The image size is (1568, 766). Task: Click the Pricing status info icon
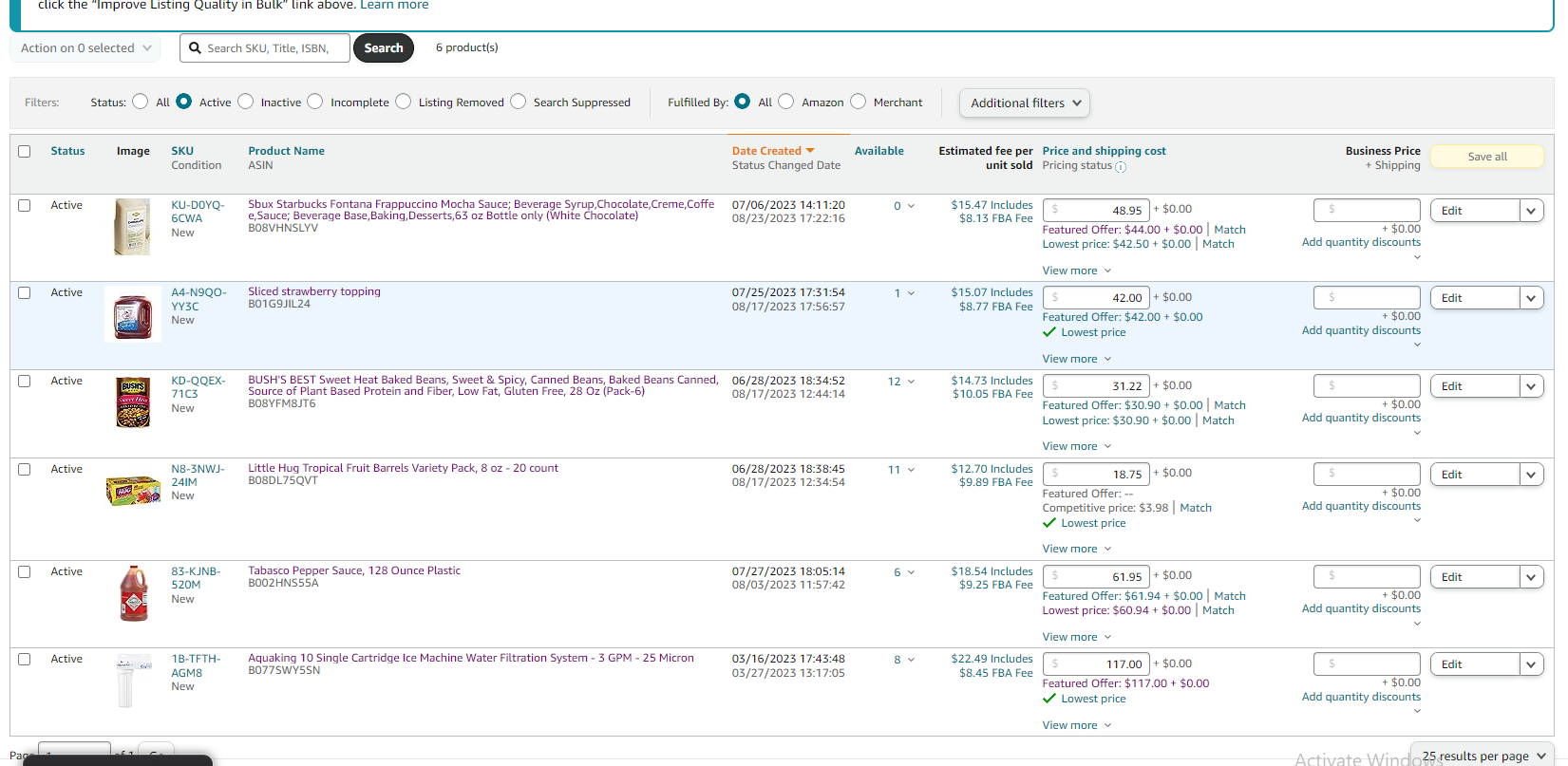1121,167
